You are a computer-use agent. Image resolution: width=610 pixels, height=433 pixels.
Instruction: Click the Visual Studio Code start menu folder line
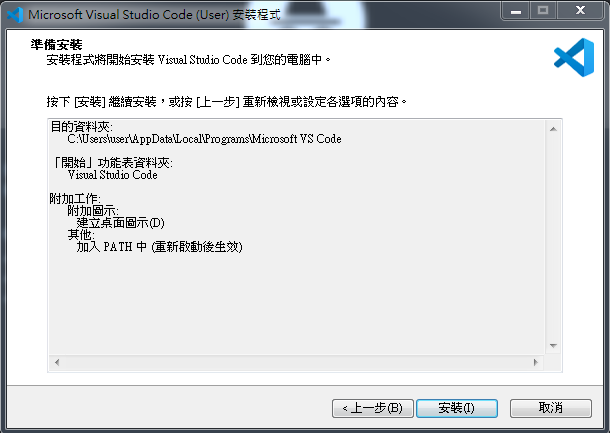coord(112,175)
